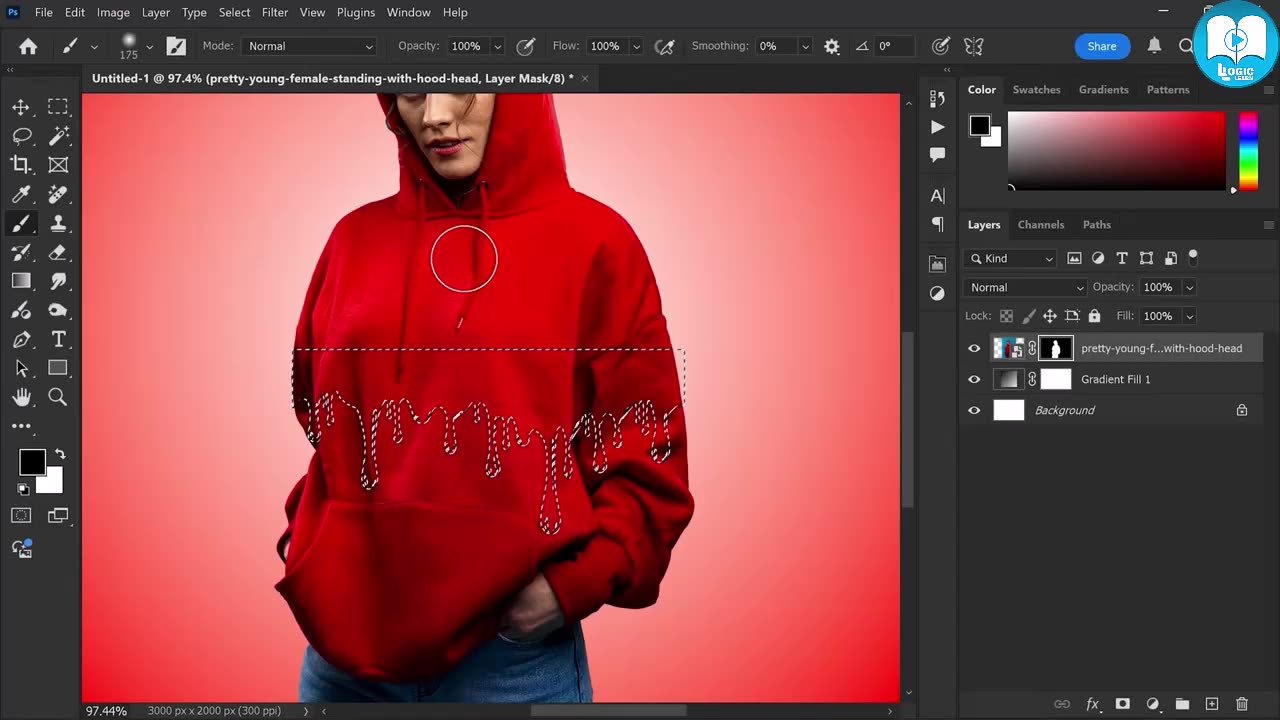
Task: Open the brush Mode dropdown
Action: point(309,46)
